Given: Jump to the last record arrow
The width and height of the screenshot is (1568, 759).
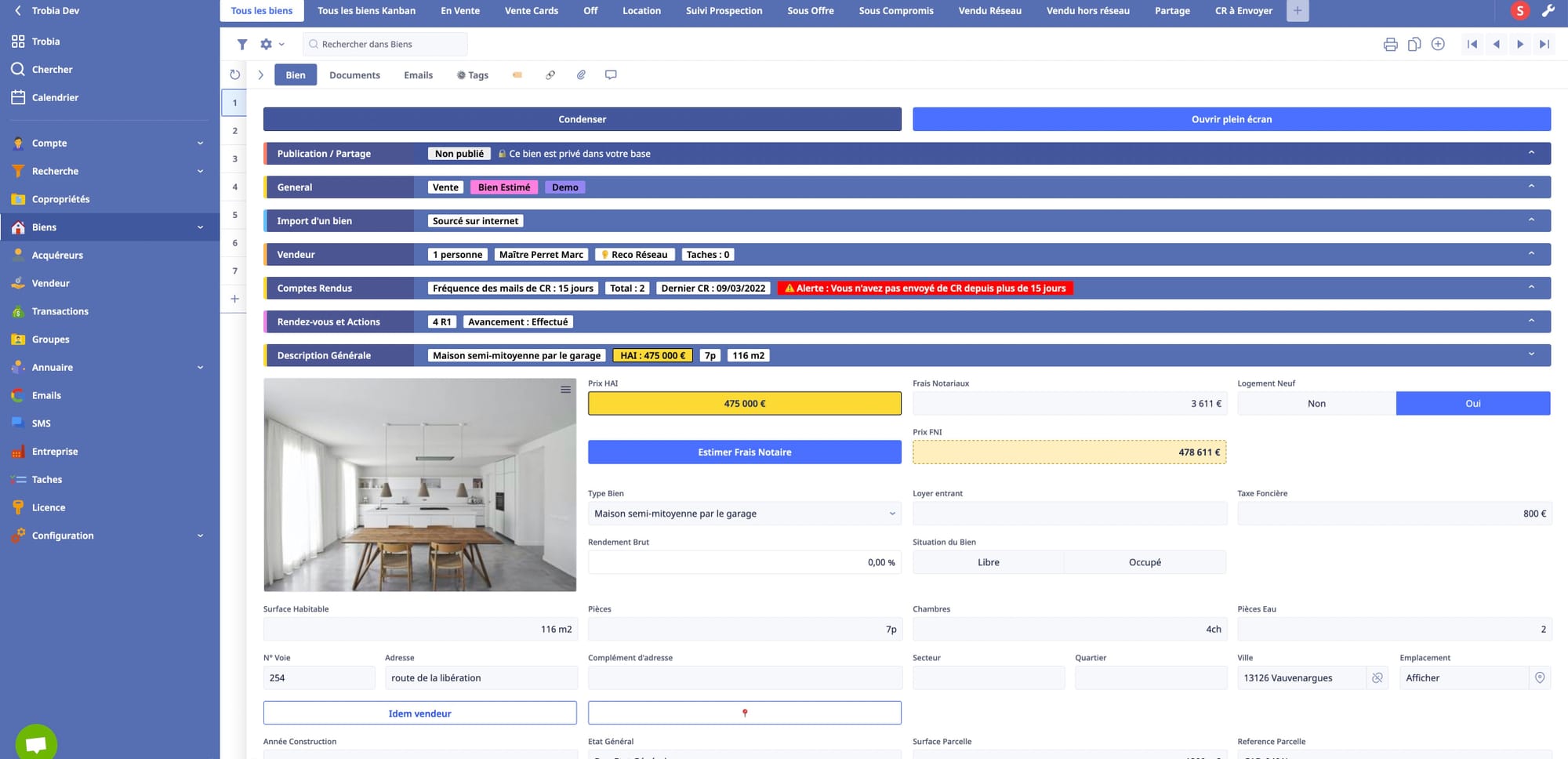Looking at the screenshot, I should pos(1544,45).
